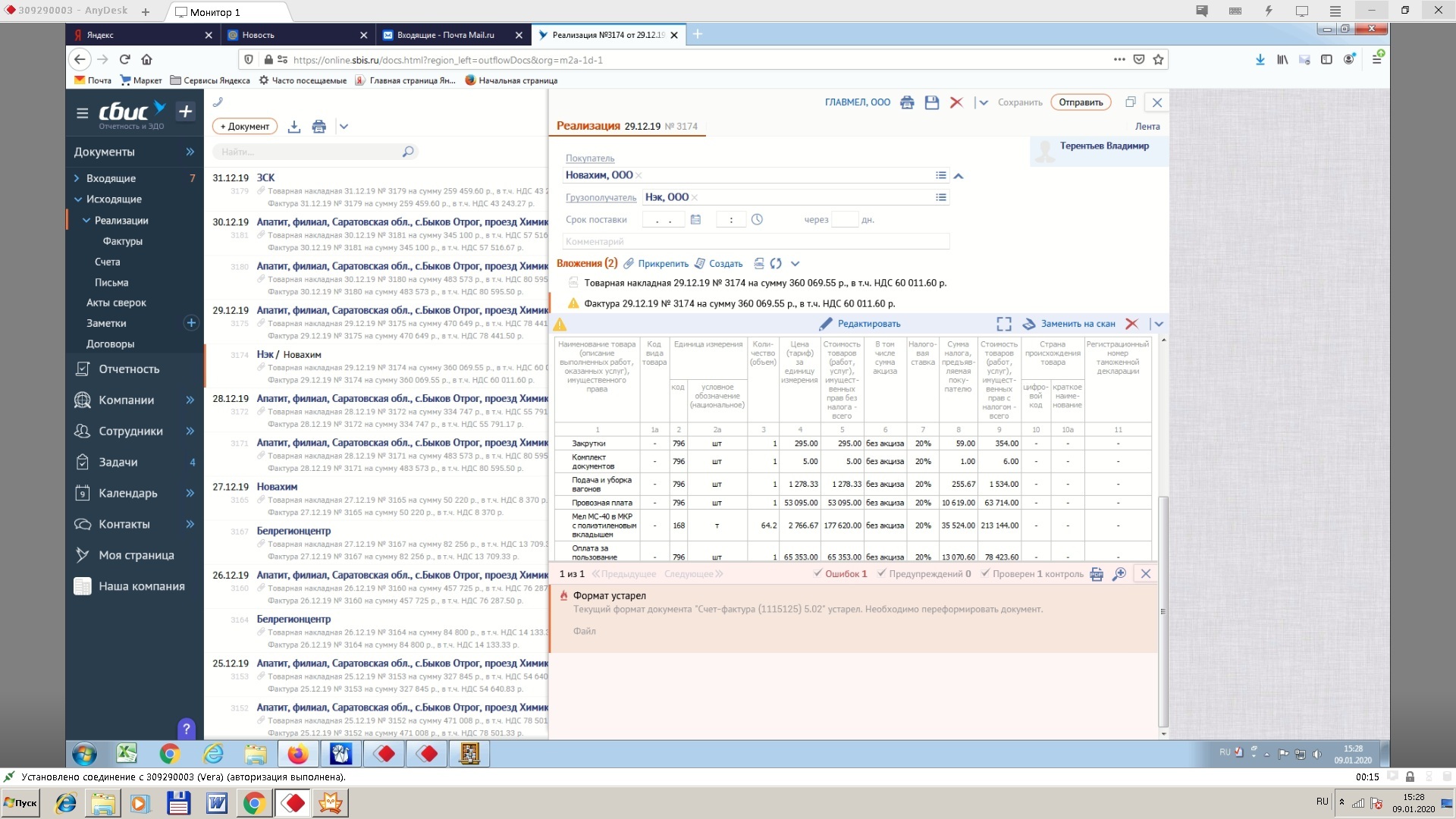Click the Покупатель link
The height and width of the screenshot is (819, 1456).
[590, 158]
